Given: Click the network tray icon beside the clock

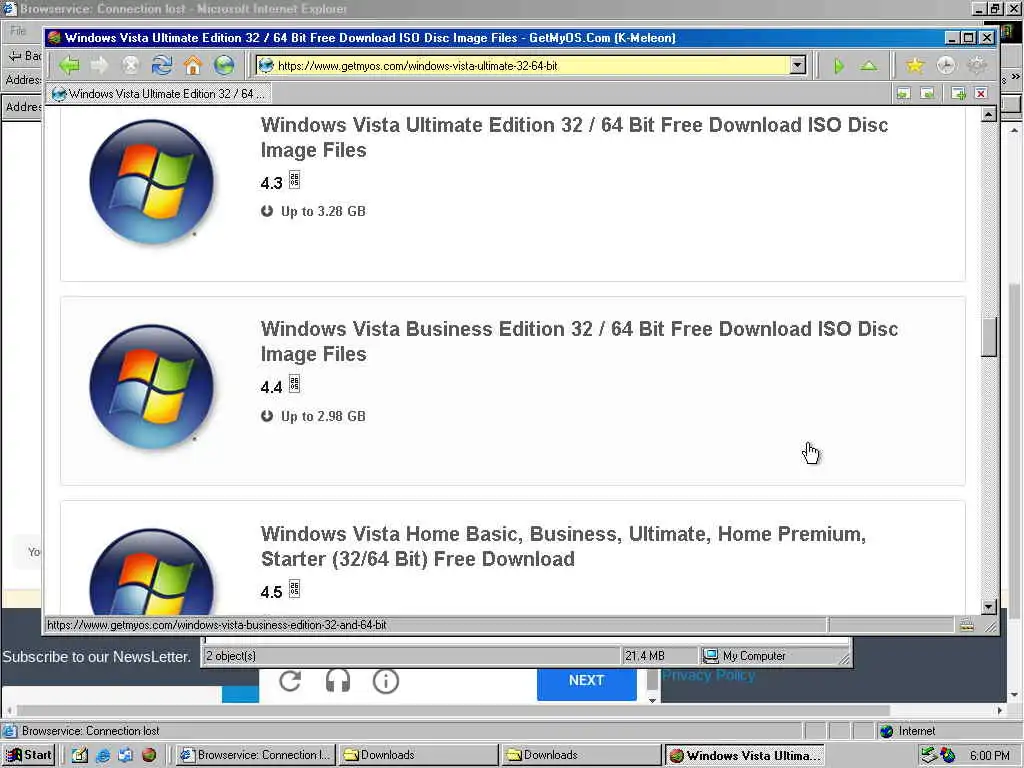Looking at the screenshot, I should [x=929, y=756].
